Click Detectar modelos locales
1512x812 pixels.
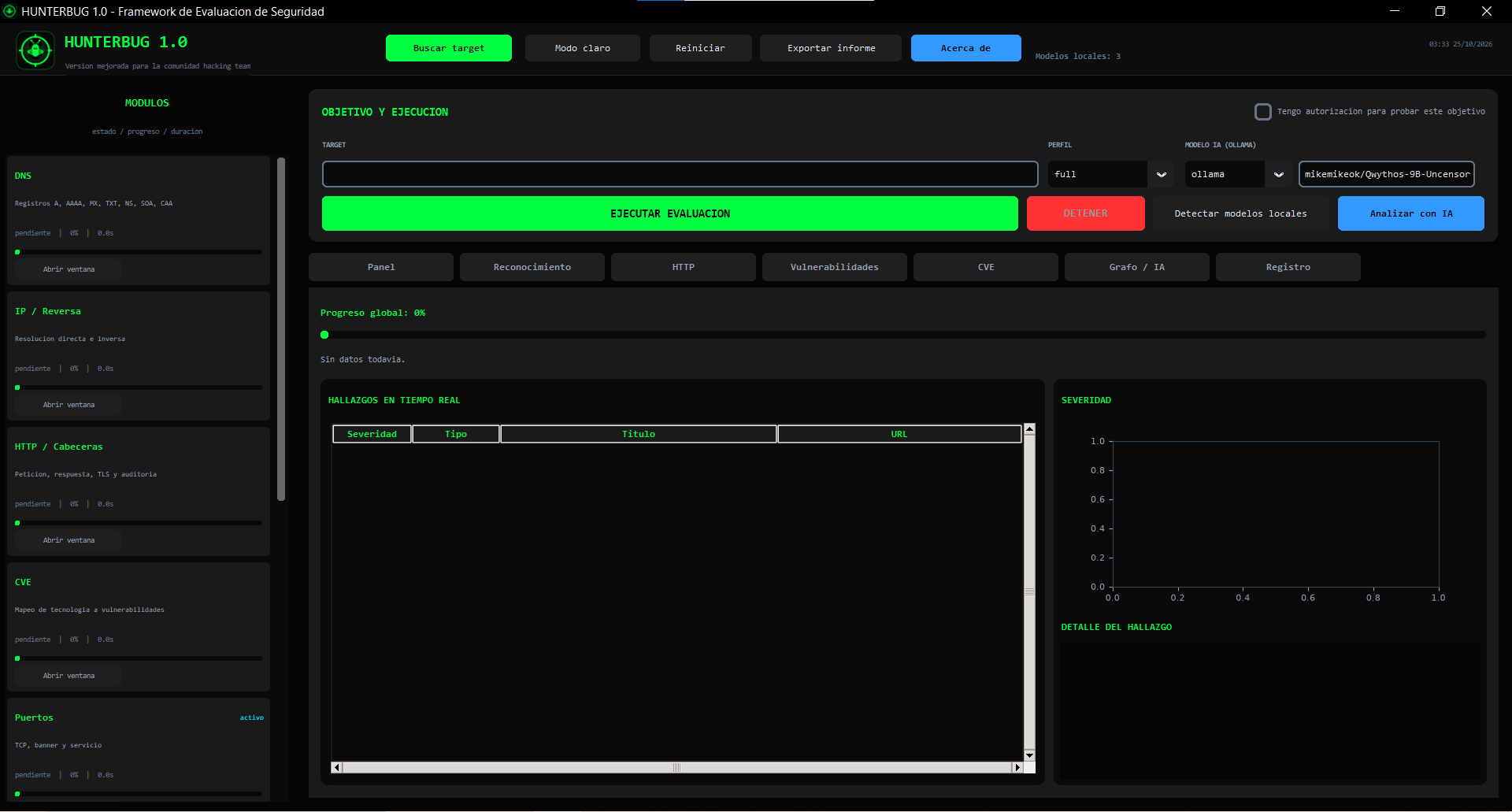(1241, 213)
